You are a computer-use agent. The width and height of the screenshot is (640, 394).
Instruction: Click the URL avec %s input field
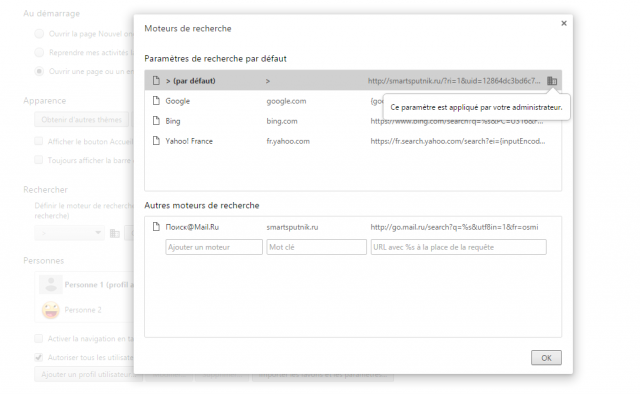coord(458,247)
